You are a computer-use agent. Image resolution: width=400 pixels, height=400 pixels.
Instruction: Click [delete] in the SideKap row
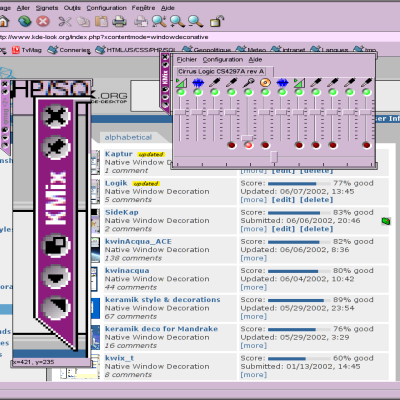[x=317, y=229]
